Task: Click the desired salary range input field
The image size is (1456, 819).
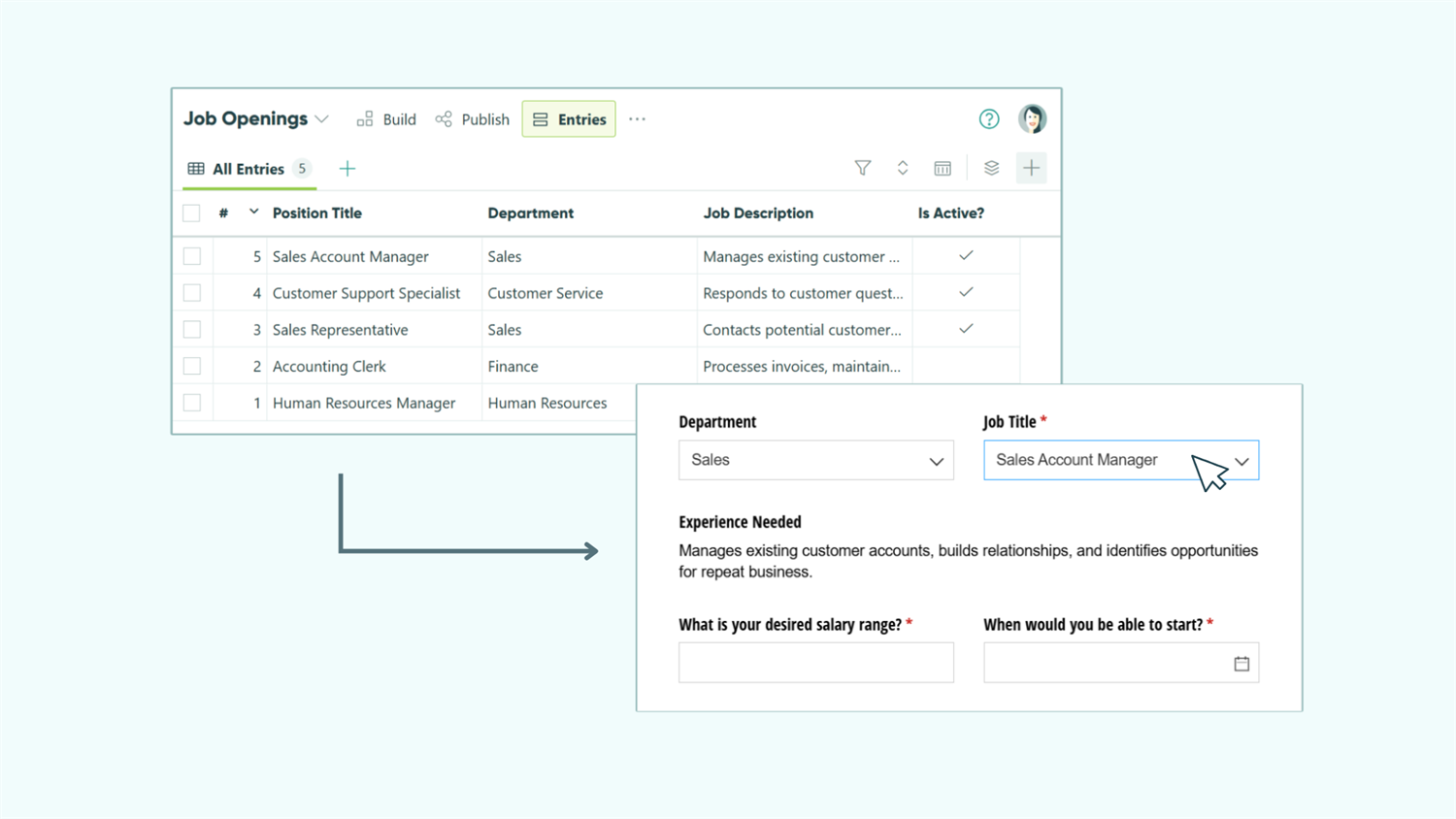Action: (x=815, y=663)
